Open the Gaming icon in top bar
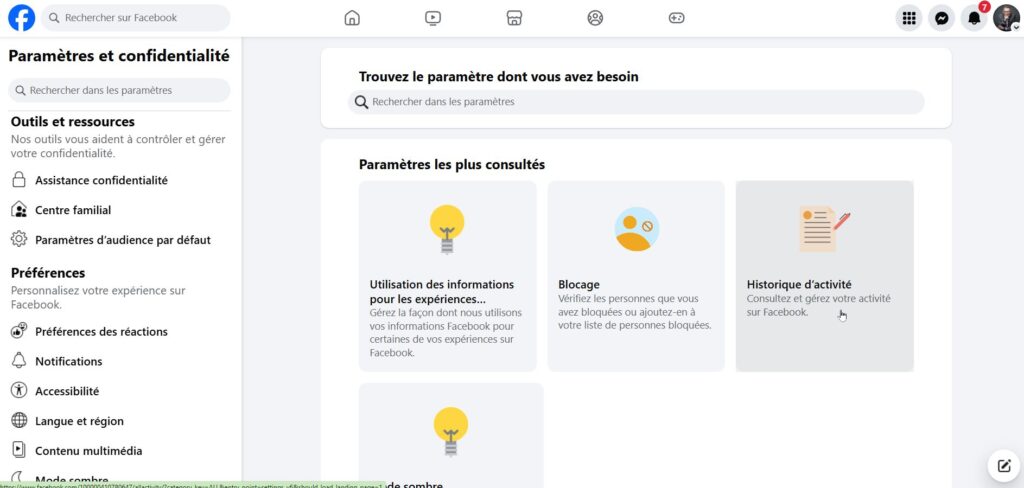 (676, 18)
